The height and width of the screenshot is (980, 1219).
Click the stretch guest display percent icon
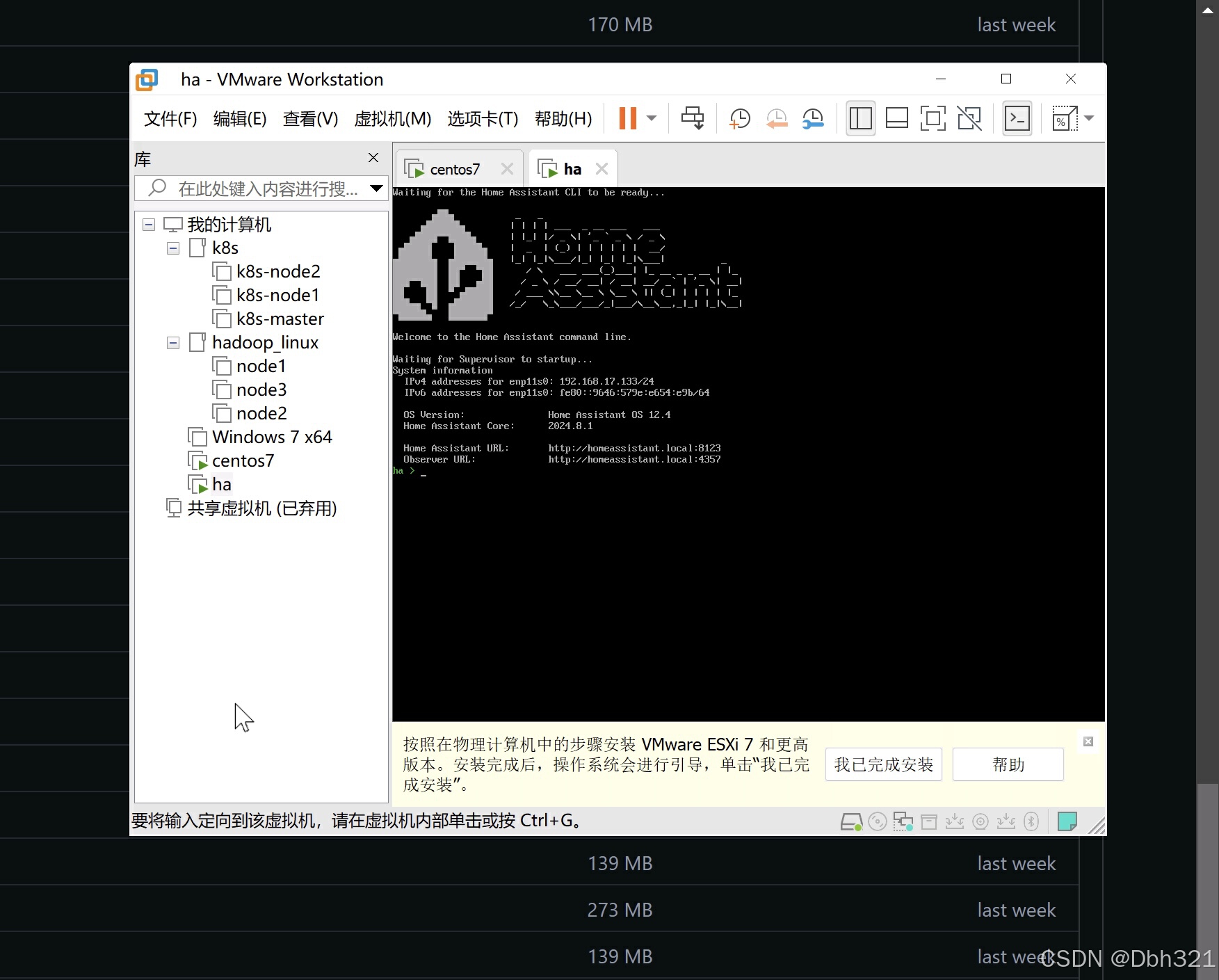pyautogui.click(x=1064, y=118)
